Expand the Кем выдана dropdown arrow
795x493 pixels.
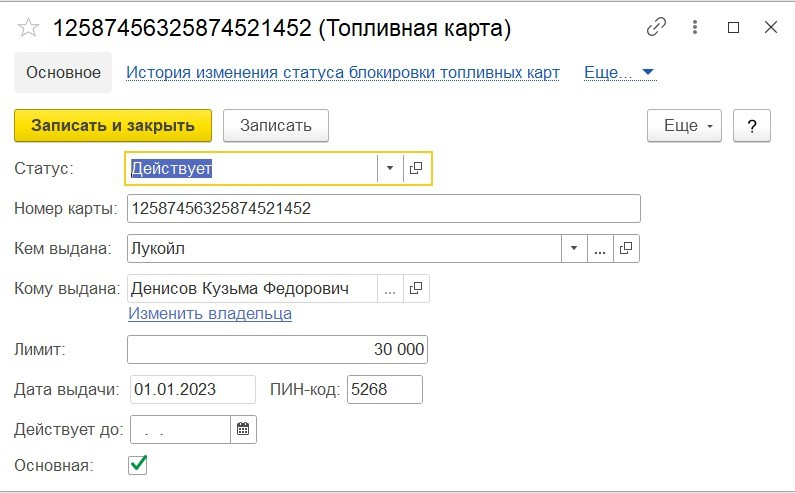click(x=574, y=248)
